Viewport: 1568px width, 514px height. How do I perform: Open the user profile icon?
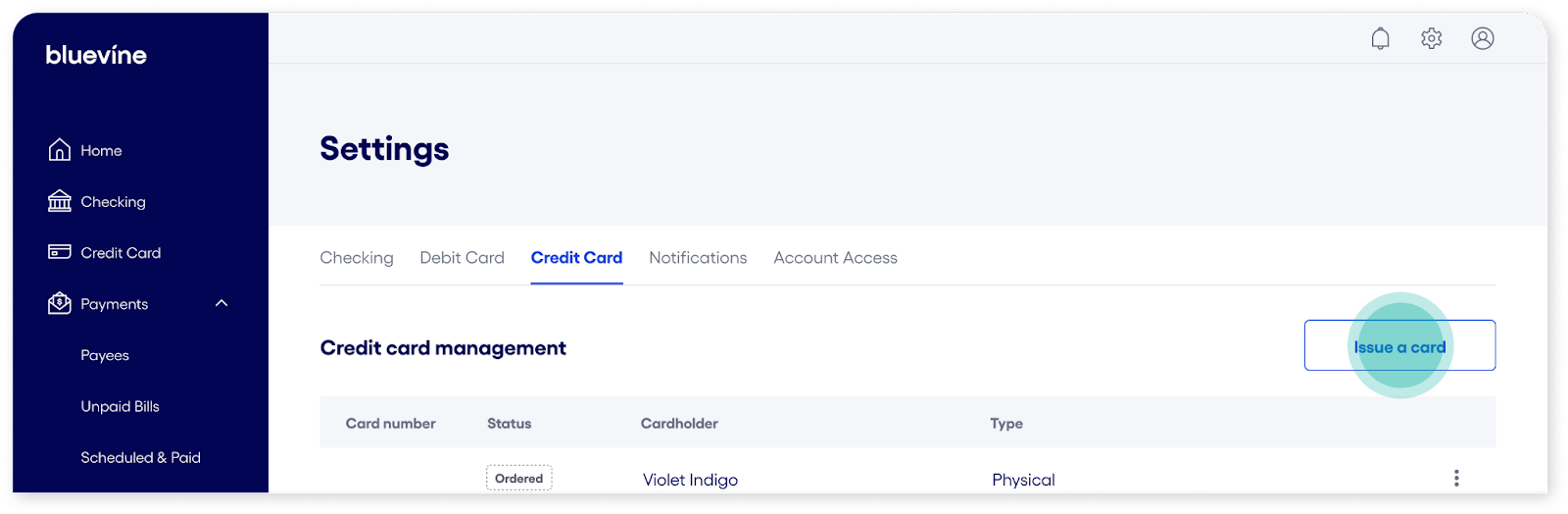tap(1483, 38)
